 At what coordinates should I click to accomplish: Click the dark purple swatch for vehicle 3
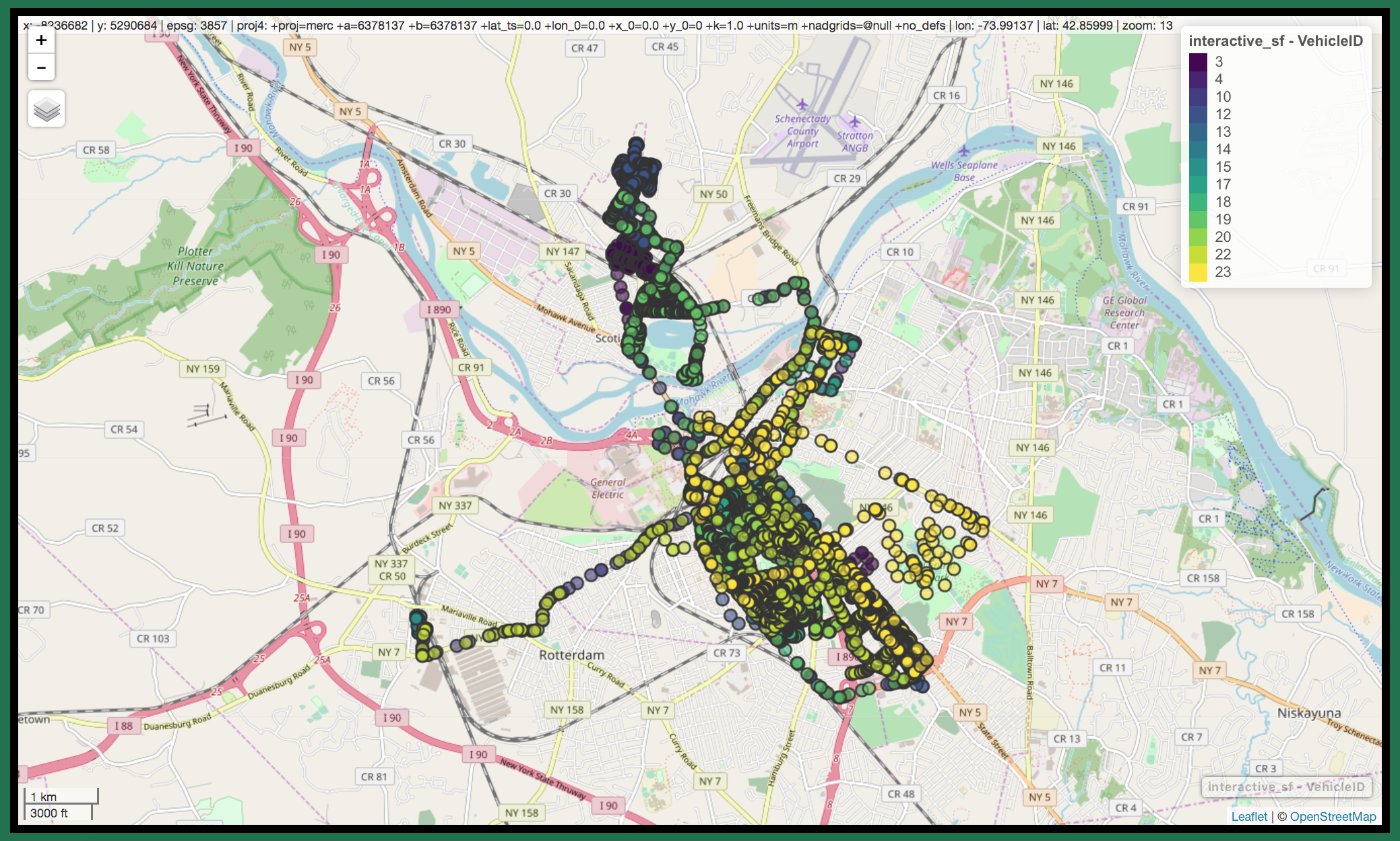pyautogui.click(x=1198, y=62)
